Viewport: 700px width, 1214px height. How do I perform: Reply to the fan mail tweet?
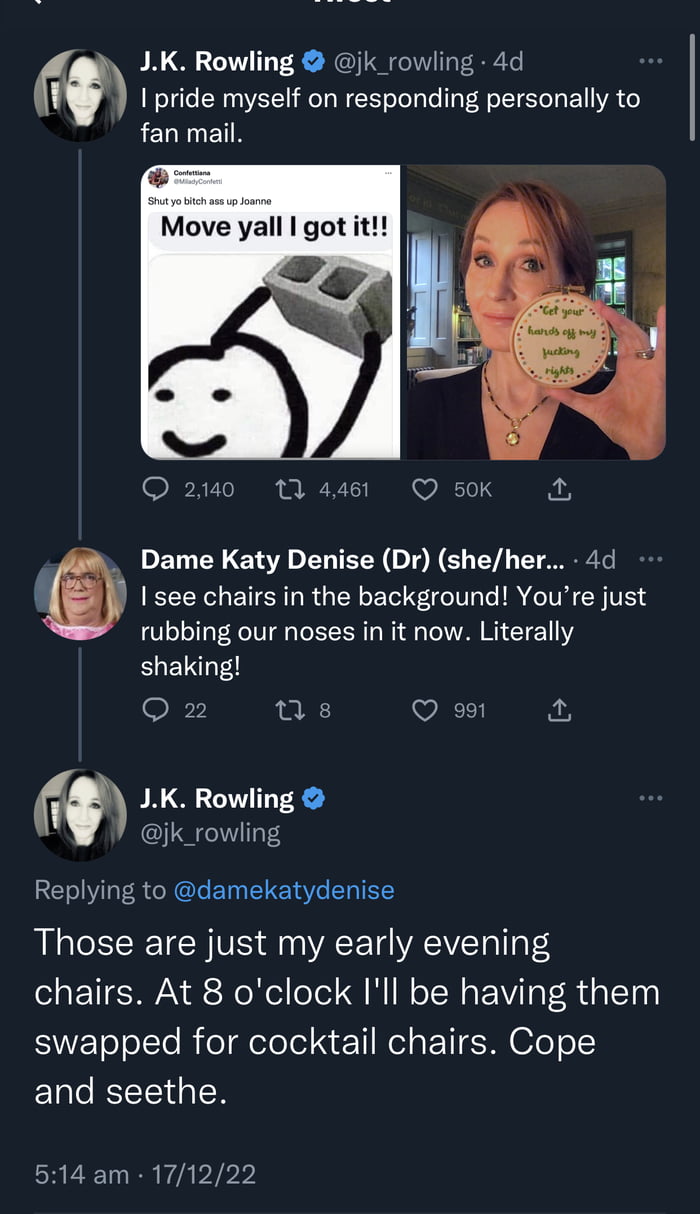coord(156,489)
